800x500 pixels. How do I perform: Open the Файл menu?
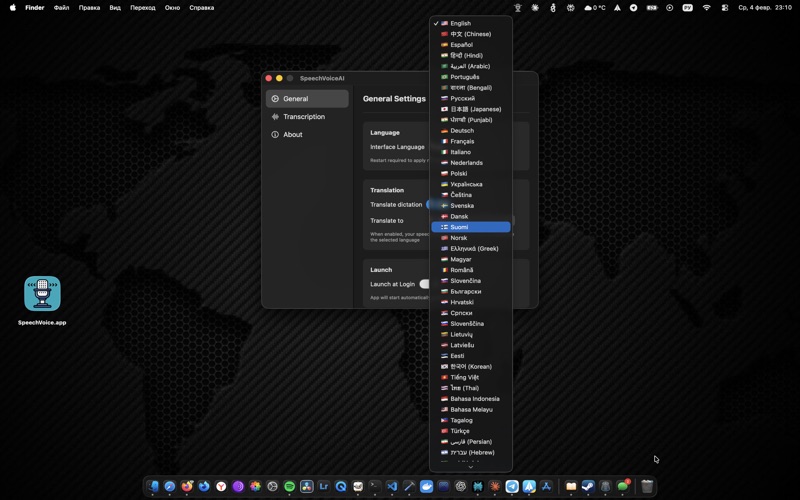click(x=61, y=8)
